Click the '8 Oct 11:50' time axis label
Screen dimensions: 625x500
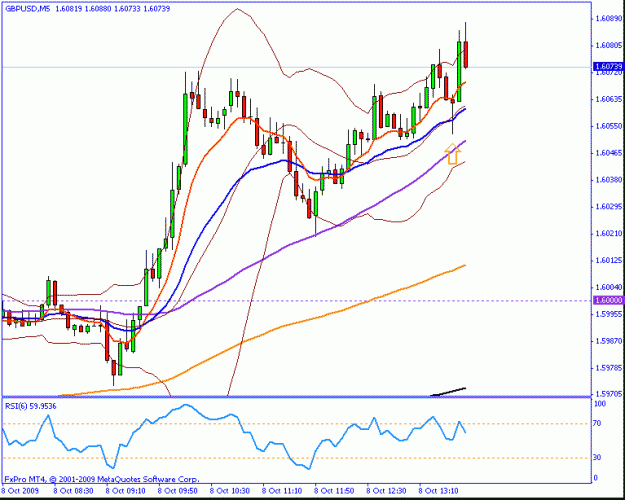pos(334,491)
